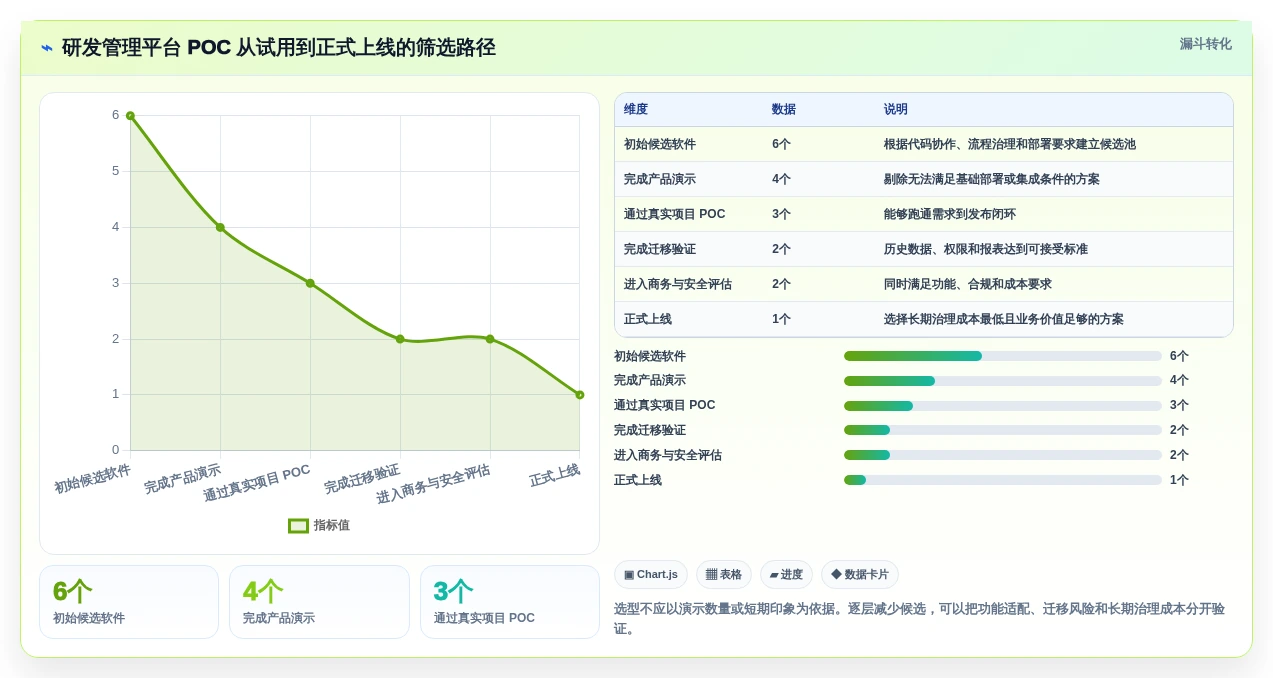
Task: Click description 根据代码协作、流程治理和部署要求建立候选池
Action: (1010, 144)
